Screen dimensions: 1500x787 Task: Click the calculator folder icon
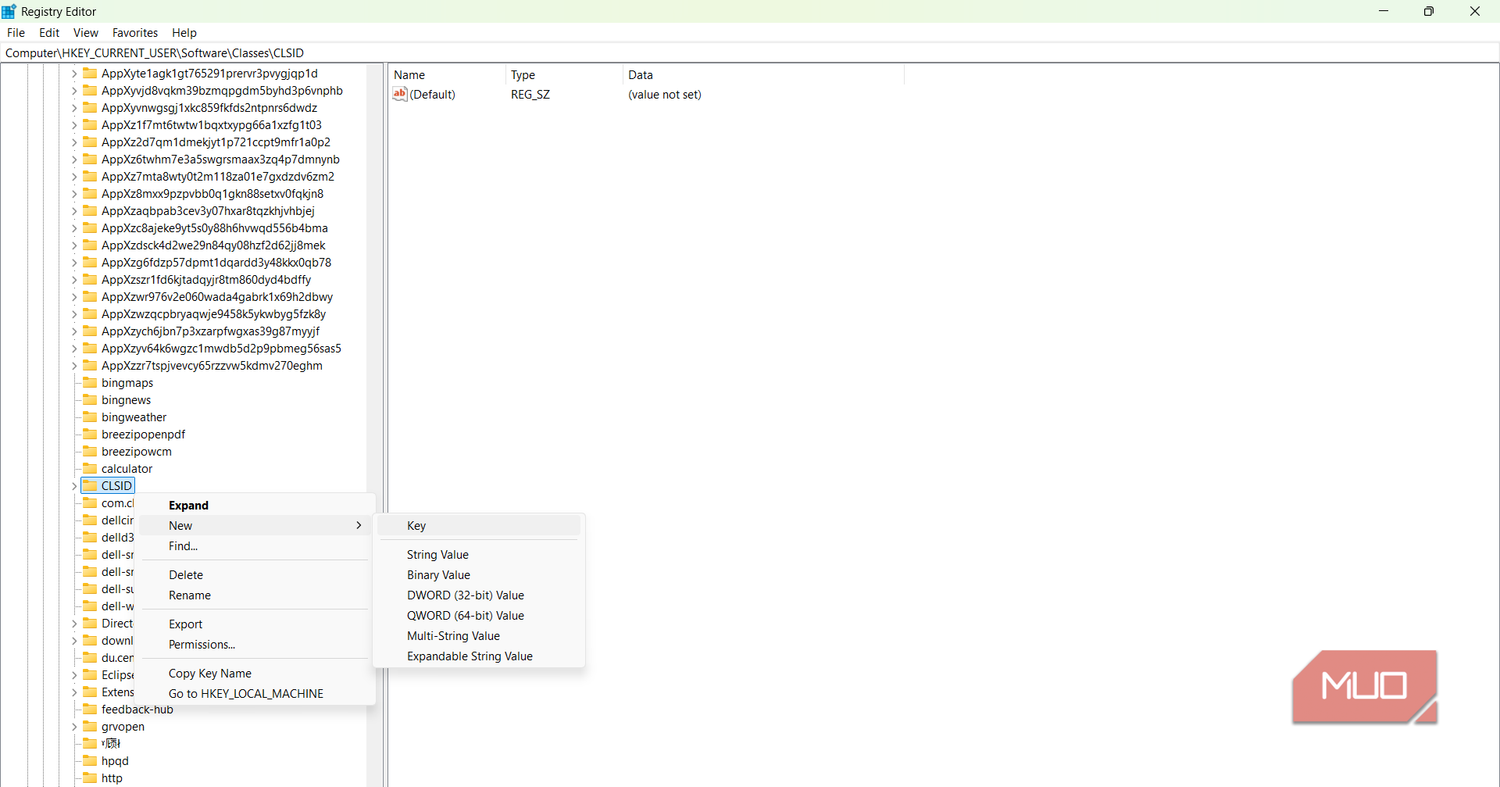89,468
